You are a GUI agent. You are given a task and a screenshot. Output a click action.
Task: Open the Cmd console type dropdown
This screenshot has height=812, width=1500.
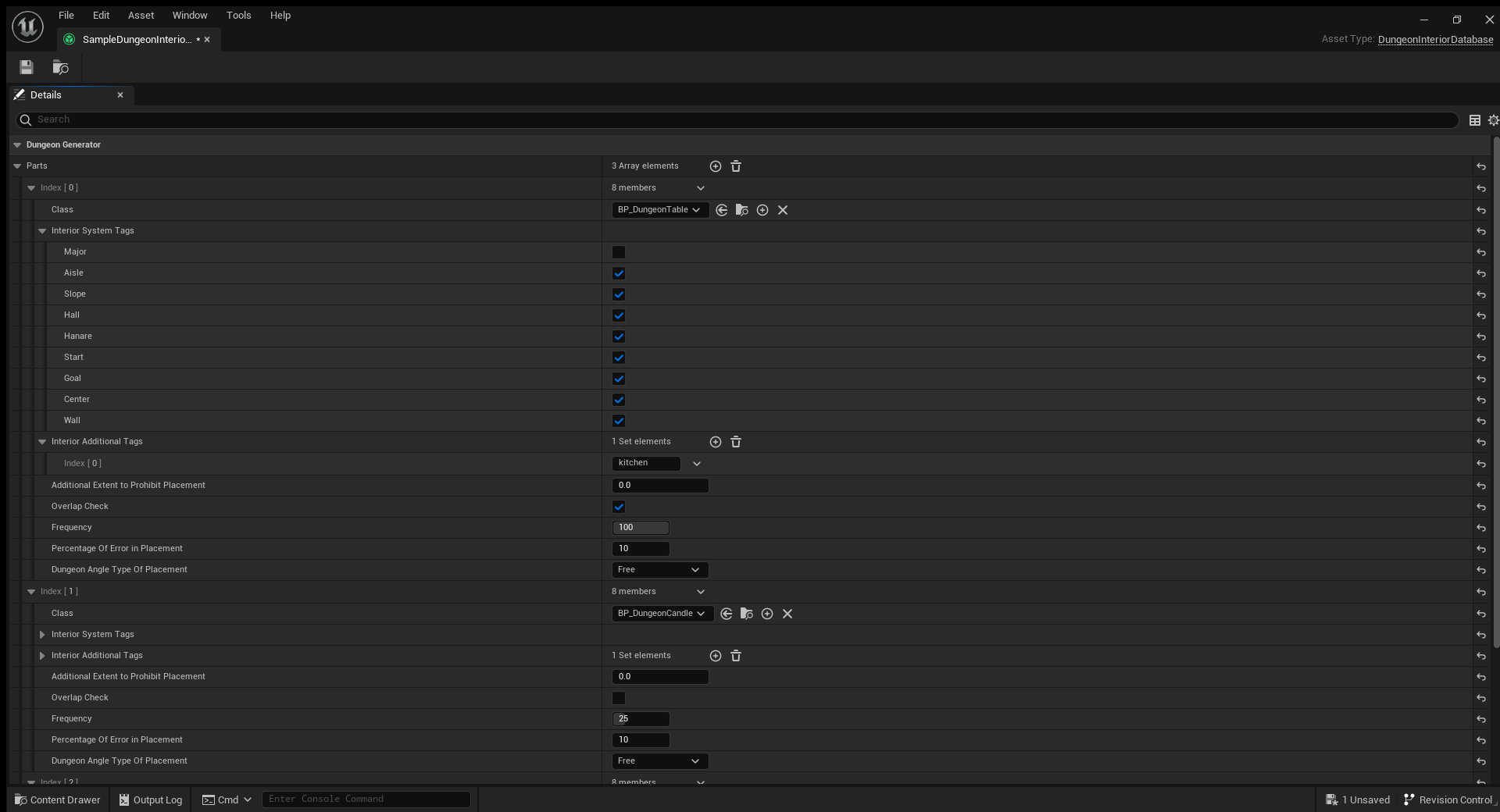227,800
